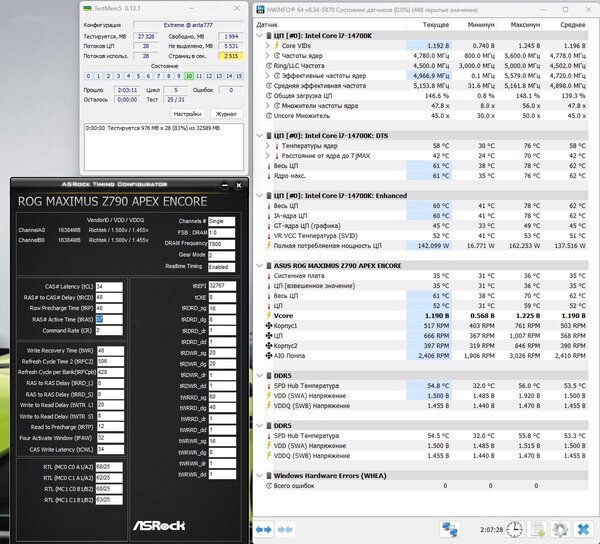Click the grey collapse arrows in HWiNFO toolbar
Screen dimensions: 600x544
click(285, 530)
